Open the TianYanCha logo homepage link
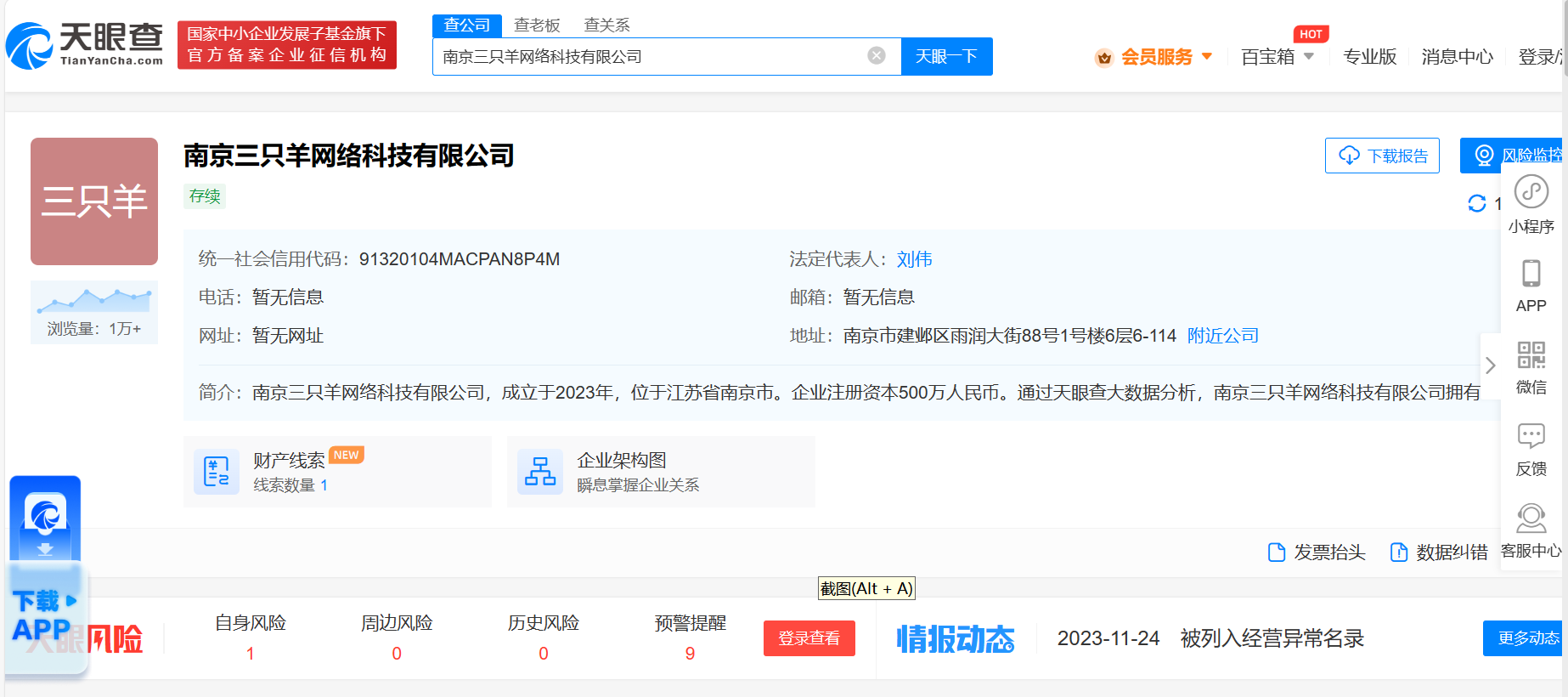Screen dimensions: 1568x697 tap(84, 45)
